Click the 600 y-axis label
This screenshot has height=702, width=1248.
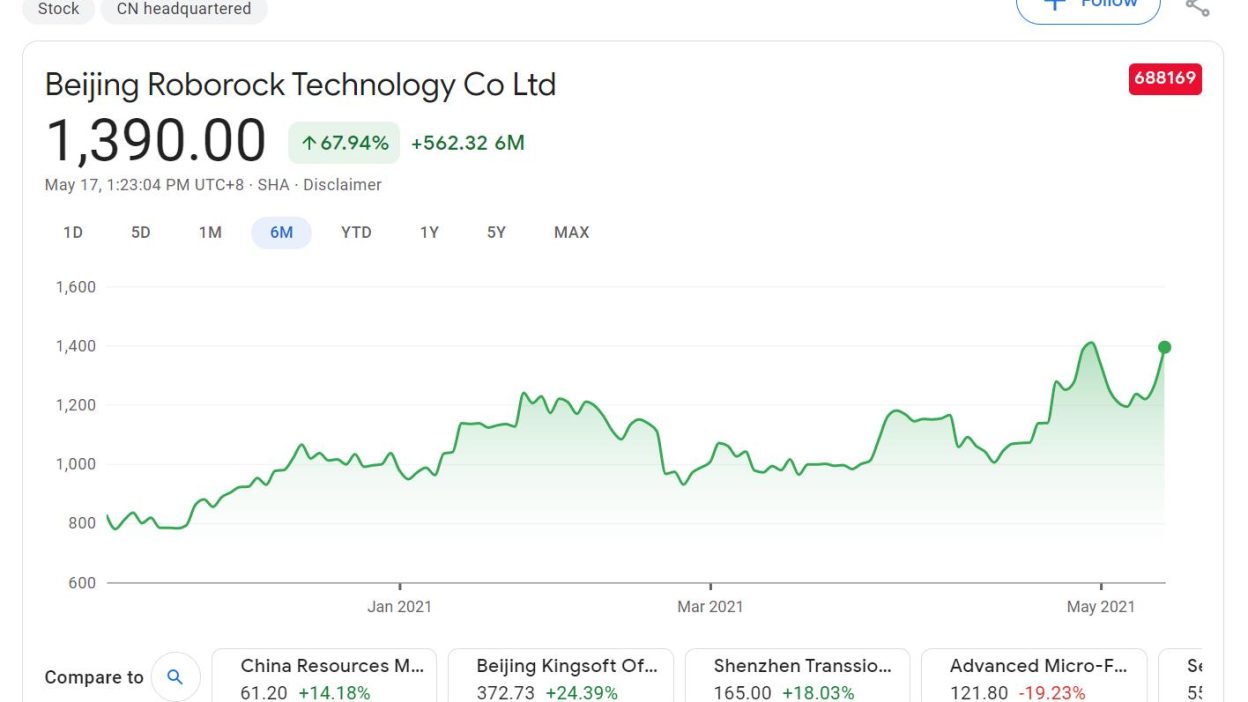pos(82,583)
